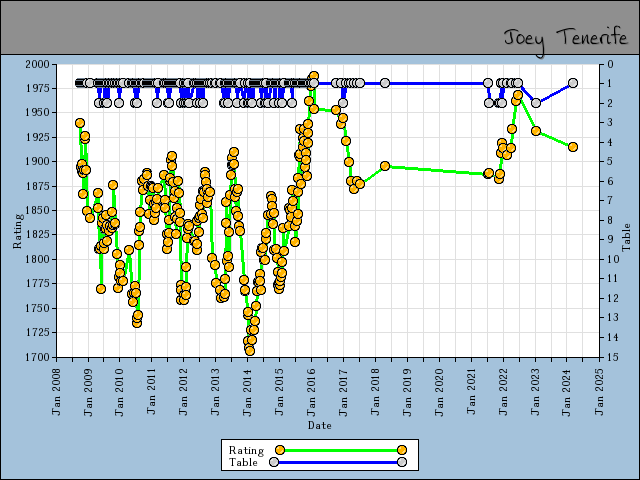This screenshot has height=480, width=640.
Task: Click the 1950 tick label on the Rating axis
Action: [x=37, y=113]
